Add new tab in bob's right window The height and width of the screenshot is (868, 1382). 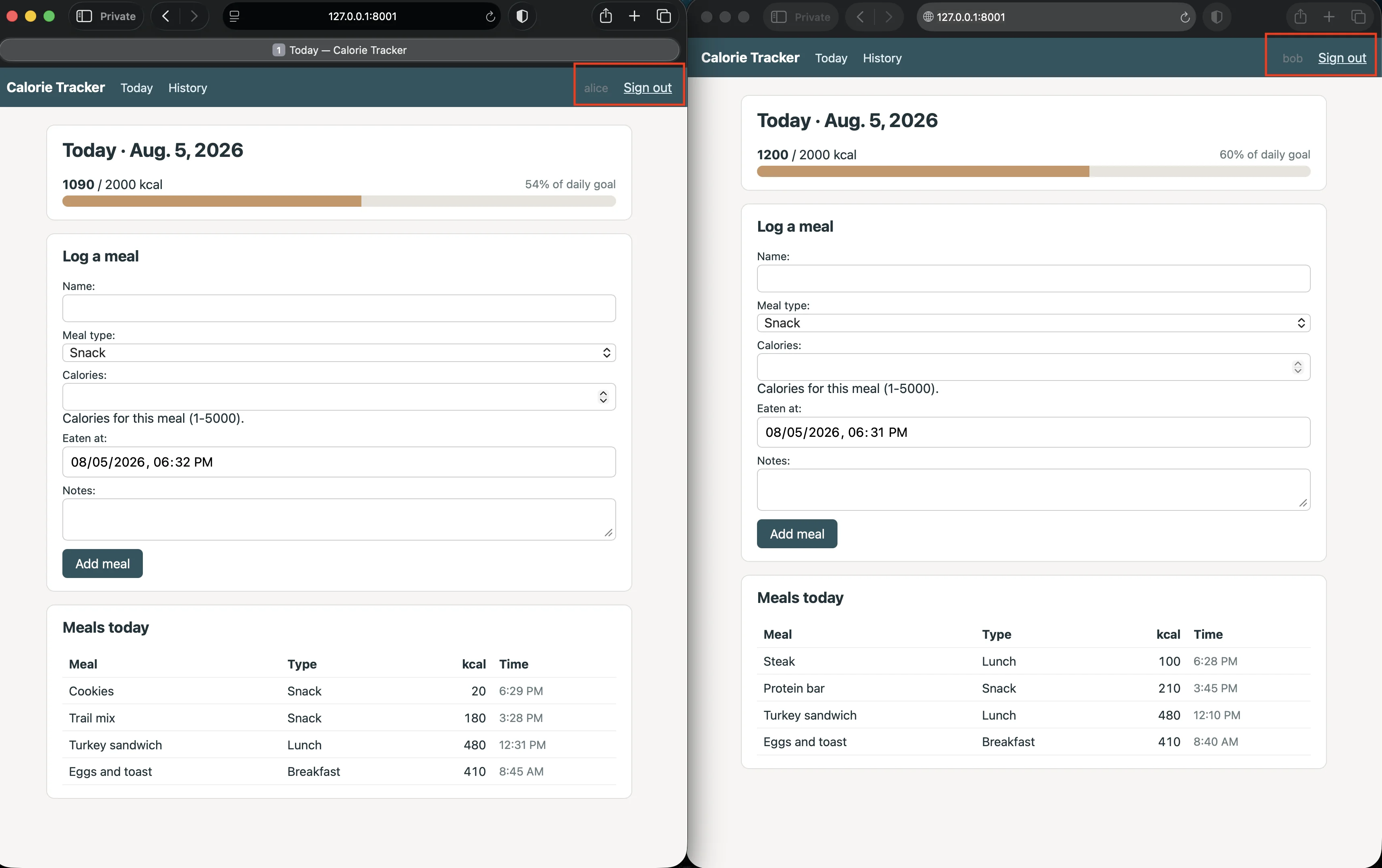[x=1328, y=16]
